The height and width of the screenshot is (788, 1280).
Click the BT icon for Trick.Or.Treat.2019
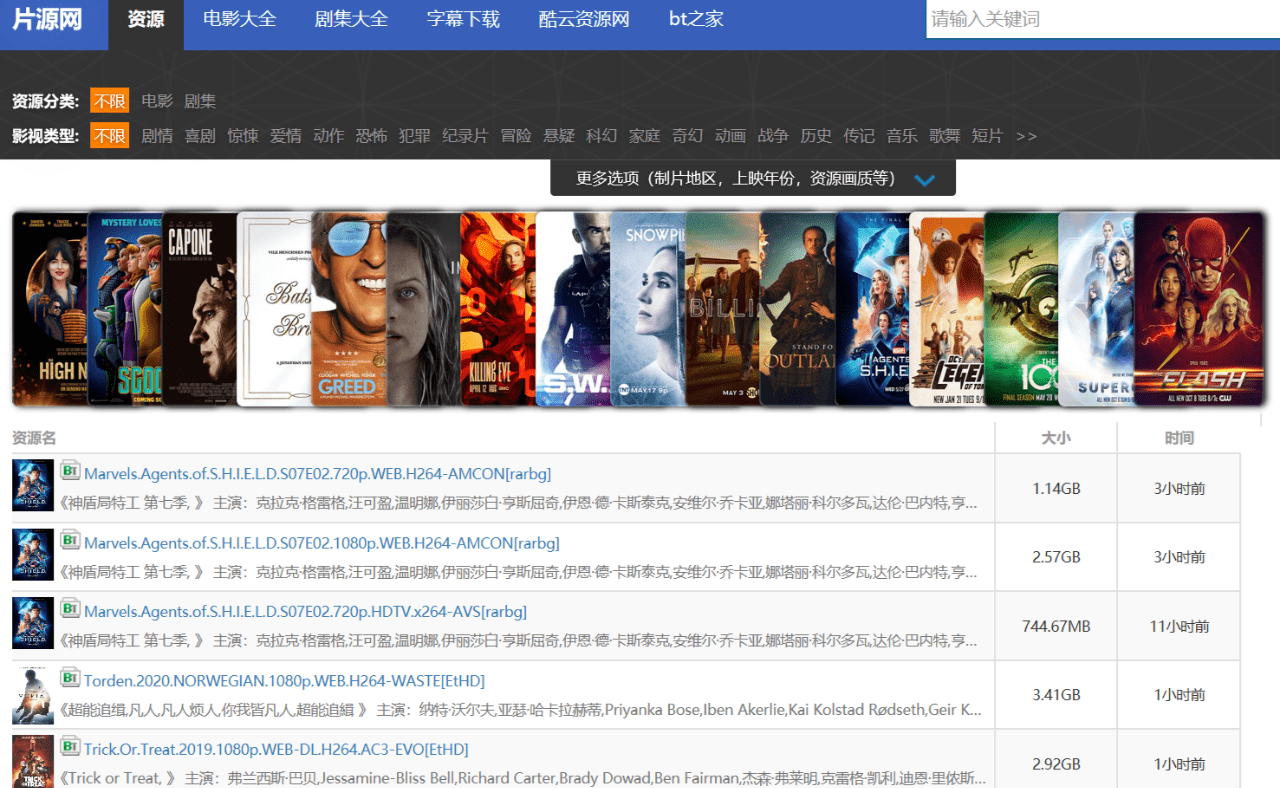point(70,748)
